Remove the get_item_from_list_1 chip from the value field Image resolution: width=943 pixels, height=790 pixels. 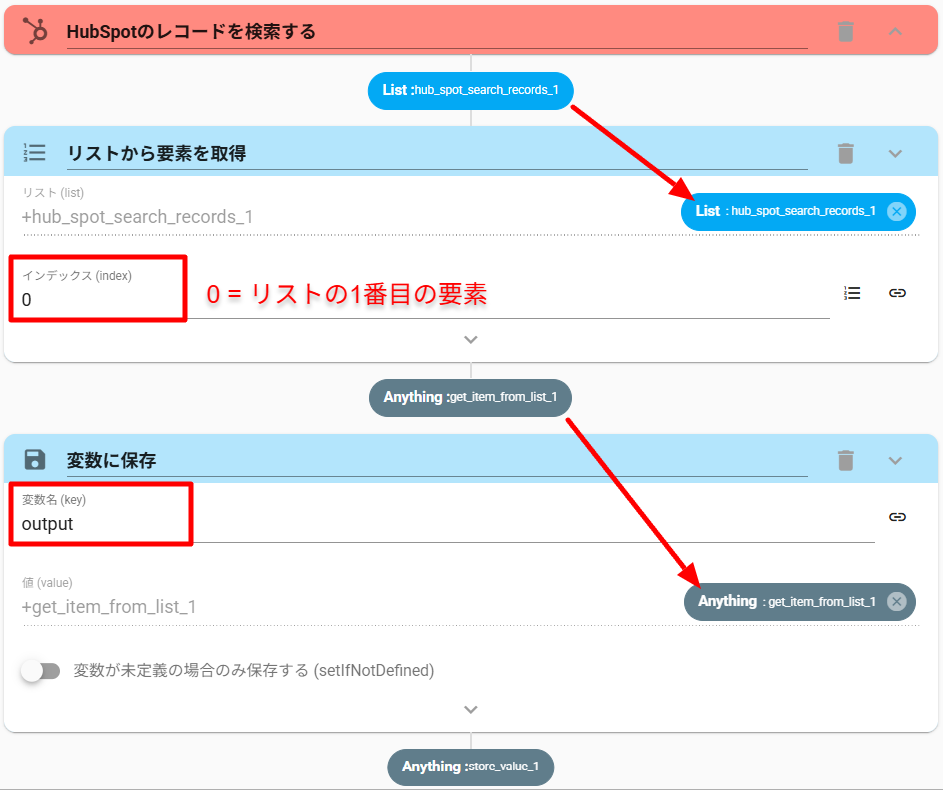click(x=896, y=601)
